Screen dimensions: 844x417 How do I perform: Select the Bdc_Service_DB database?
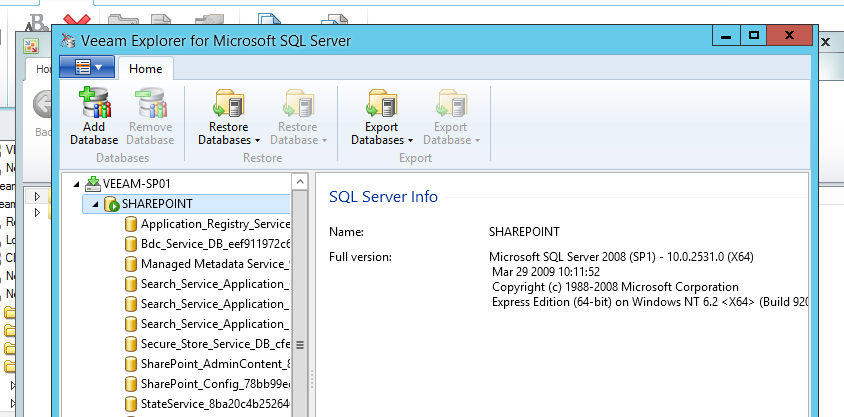click(215, 244)
